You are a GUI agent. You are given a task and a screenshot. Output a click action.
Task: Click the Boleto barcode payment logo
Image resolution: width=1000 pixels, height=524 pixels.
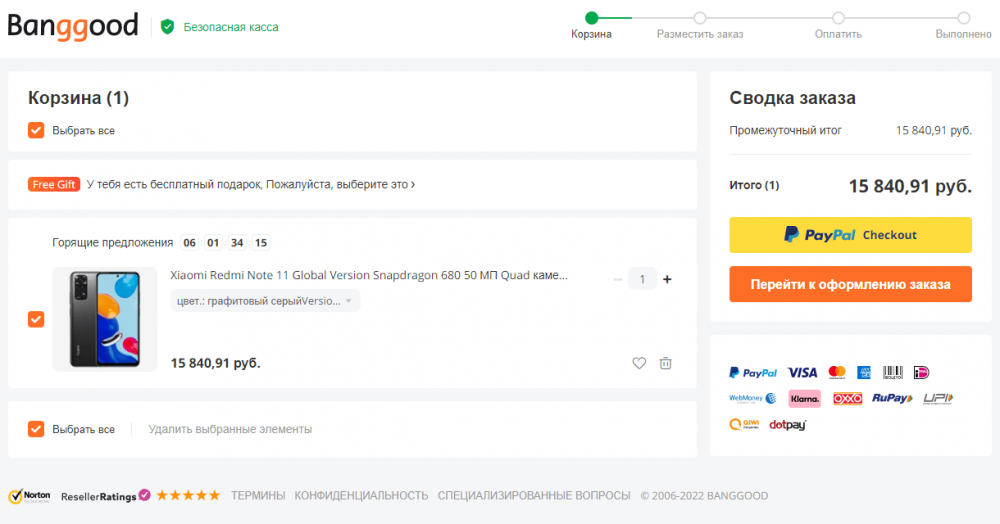point(893,372)
